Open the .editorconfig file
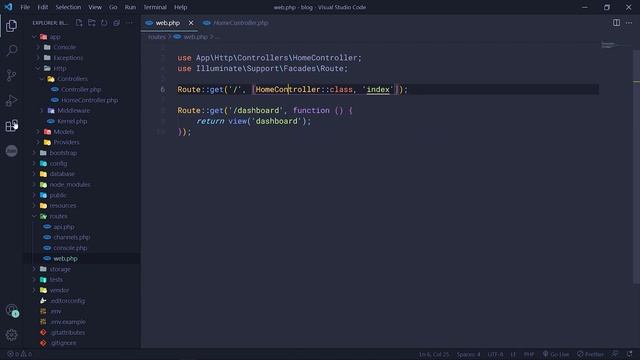640x360 pixels. 82,301
